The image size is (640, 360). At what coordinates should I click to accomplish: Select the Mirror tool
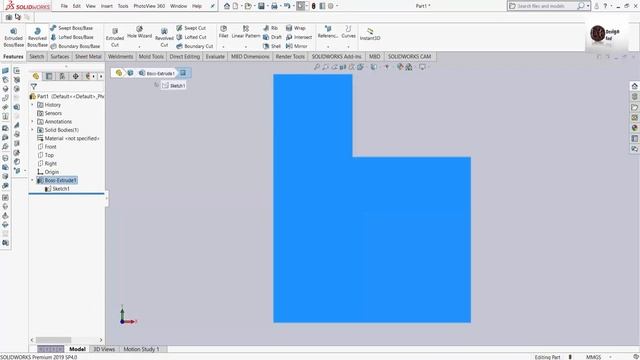[297, 46]
